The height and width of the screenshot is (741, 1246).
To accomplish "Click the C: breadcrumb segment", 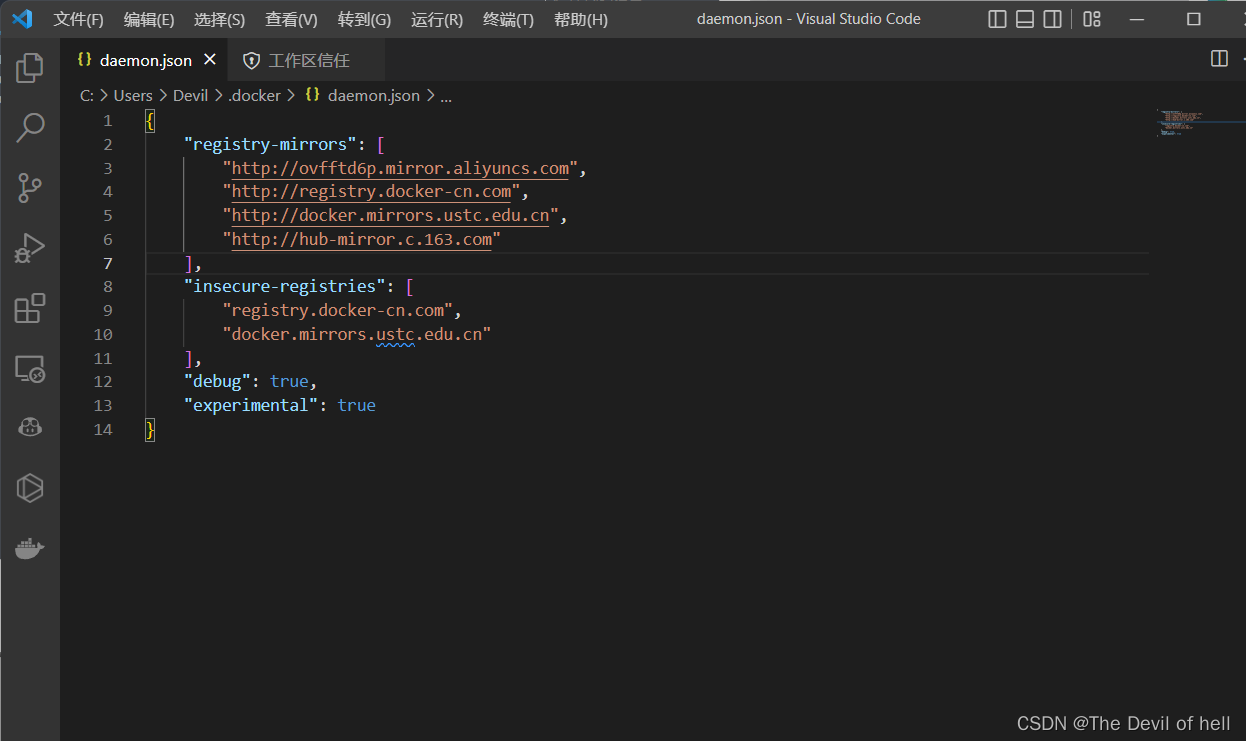I will coord(86,96).
